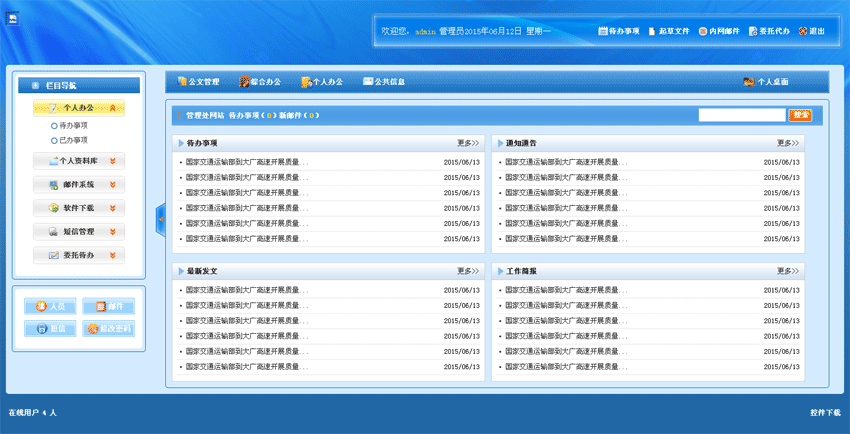Collapse the 个人办公 sidebar section

(x=113, y=108)
